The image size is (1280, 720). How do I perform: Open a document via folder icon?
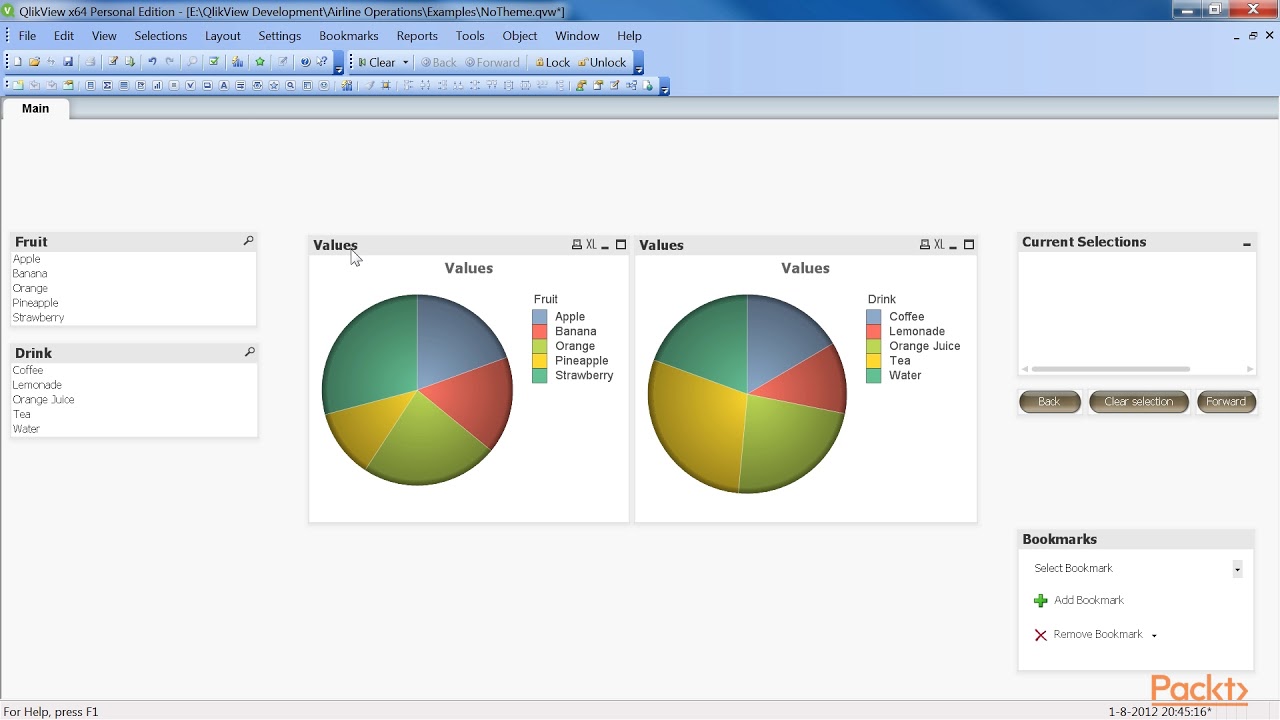[34, 62]
